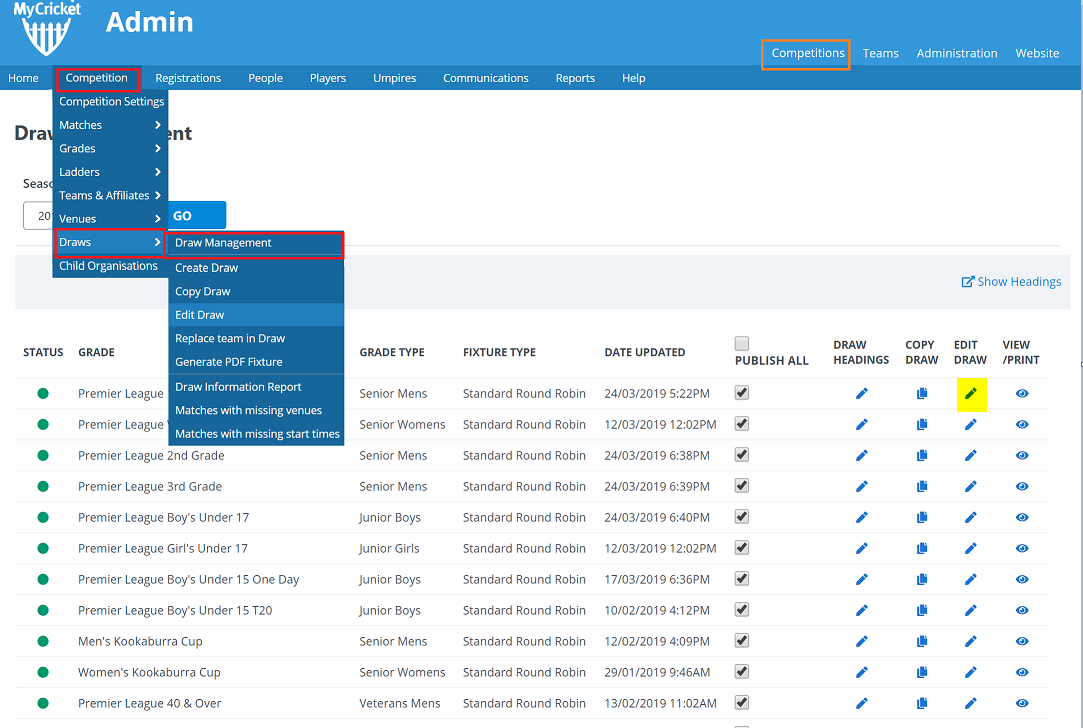
Task: Open the Help menu
Action: coord(633,79)
